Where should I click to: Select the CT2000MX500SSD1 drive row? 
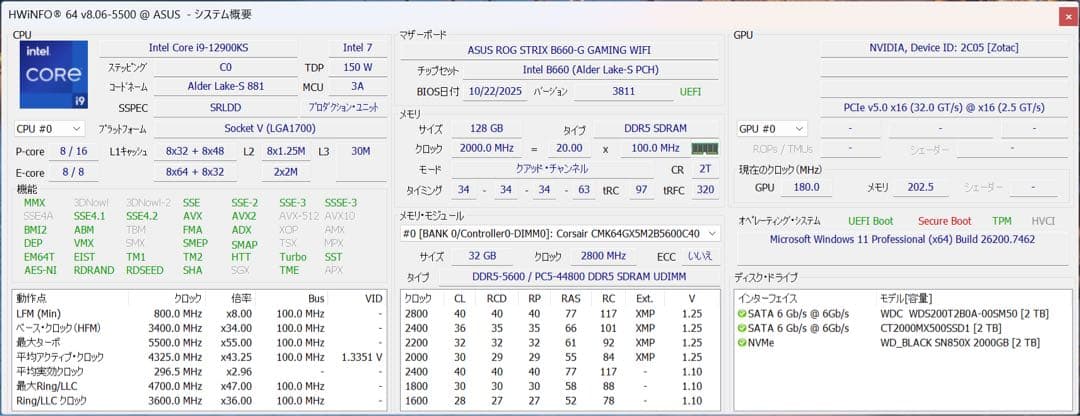tap(904, 328)
